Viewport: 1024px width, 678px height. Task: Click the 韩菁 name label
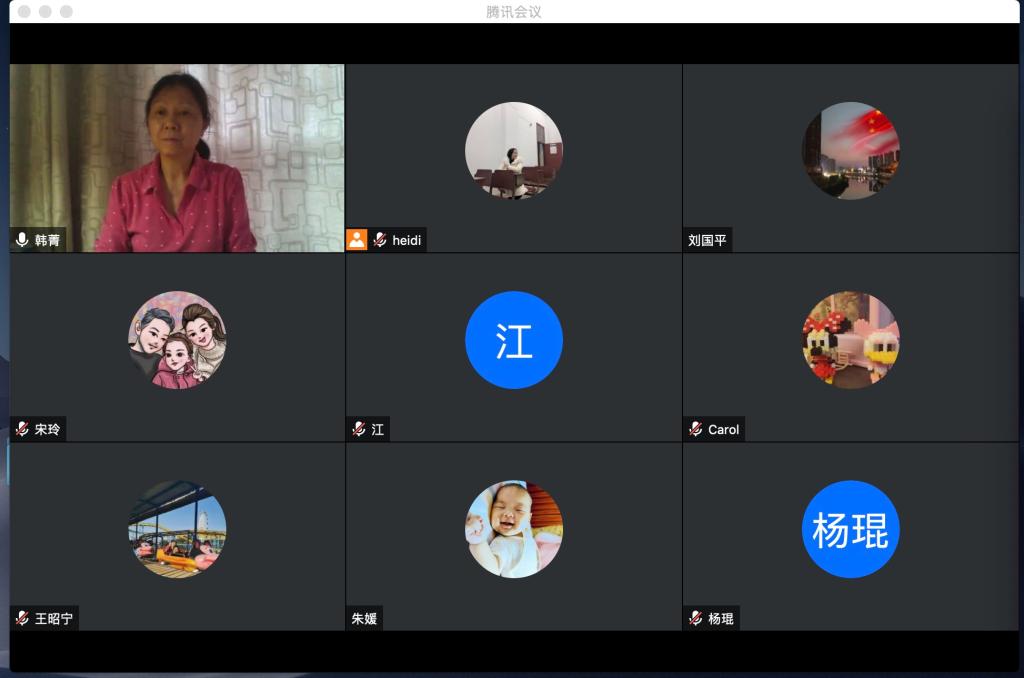point(47,240)
